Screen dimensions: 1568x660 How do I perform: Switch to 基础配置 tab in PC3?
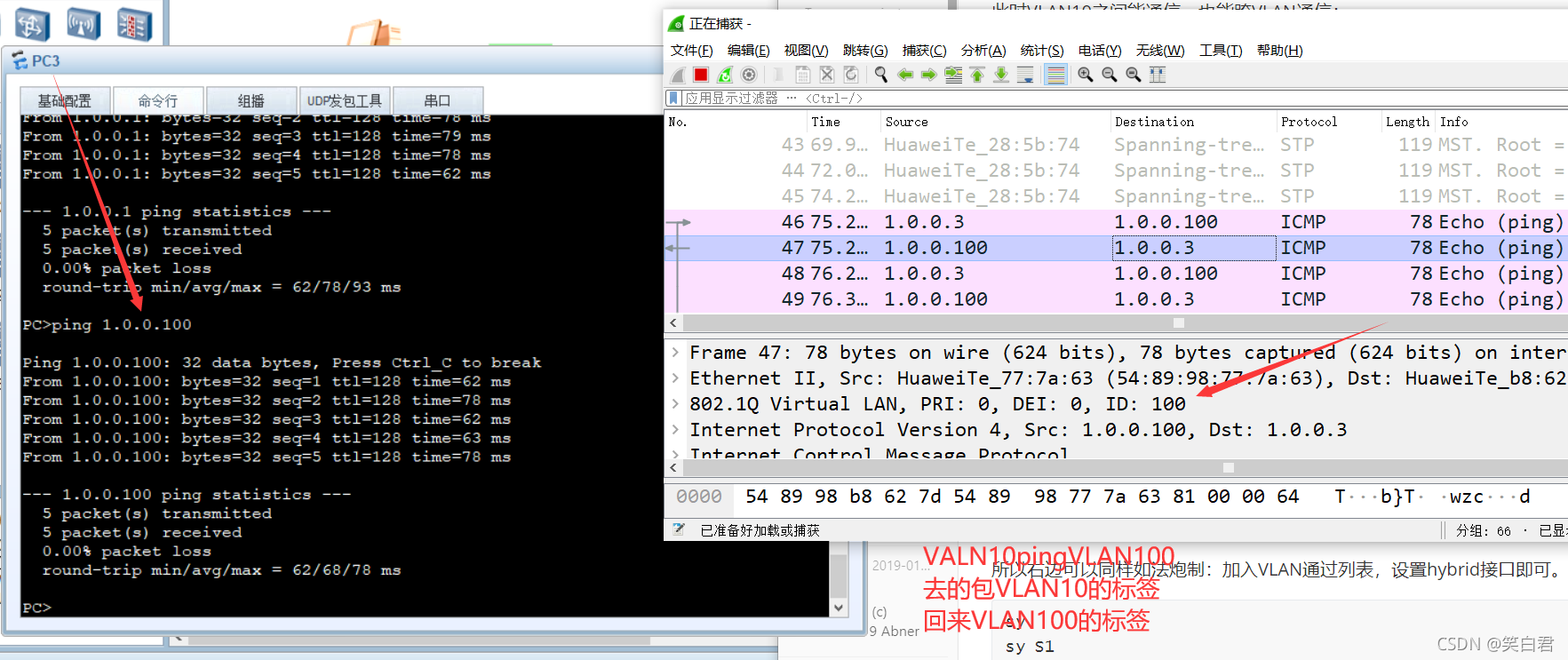(x=64, y=100)
